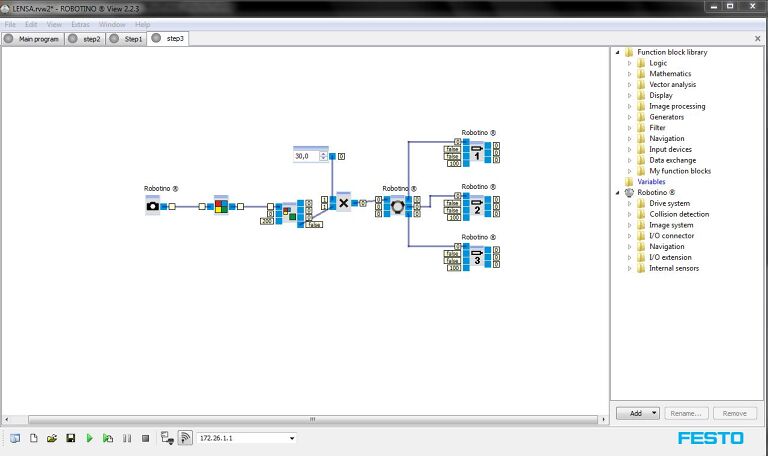This screenshot has width=768, height=456.
Task: Toggle the wireless connect button
Action: click(x=185, y=438)
